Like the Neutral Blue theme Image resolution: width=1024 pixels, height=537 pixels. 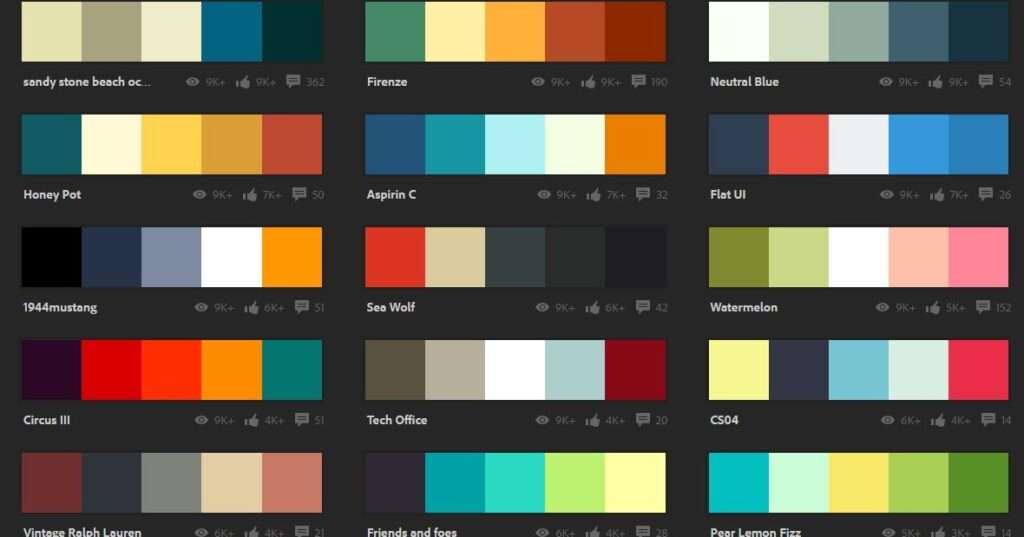936,82
